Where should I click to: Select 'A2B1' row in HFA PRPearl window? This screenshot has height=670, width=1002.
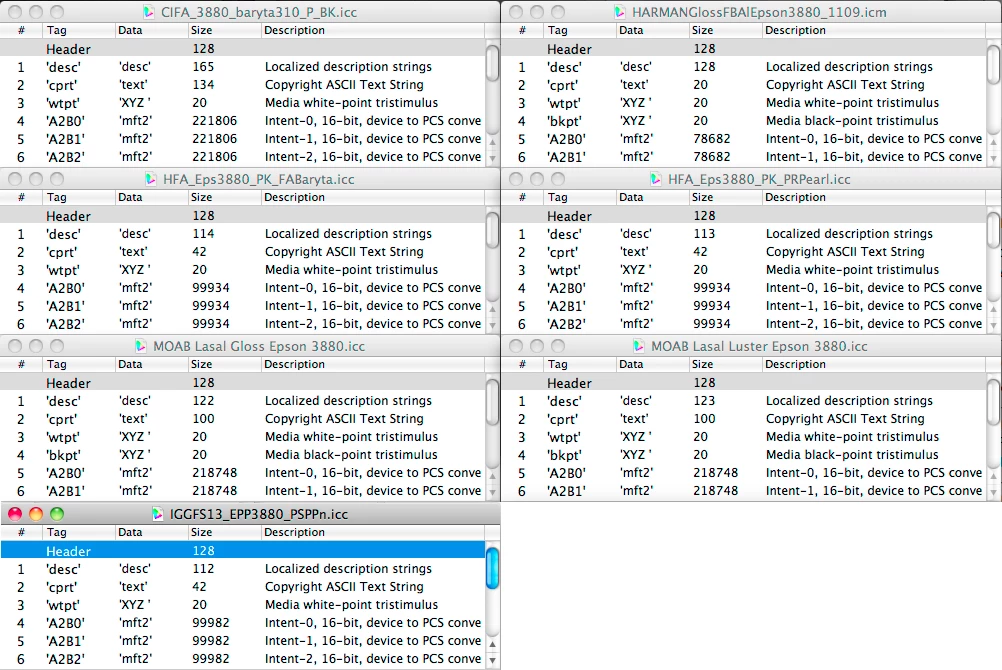(x=744, y=306)
